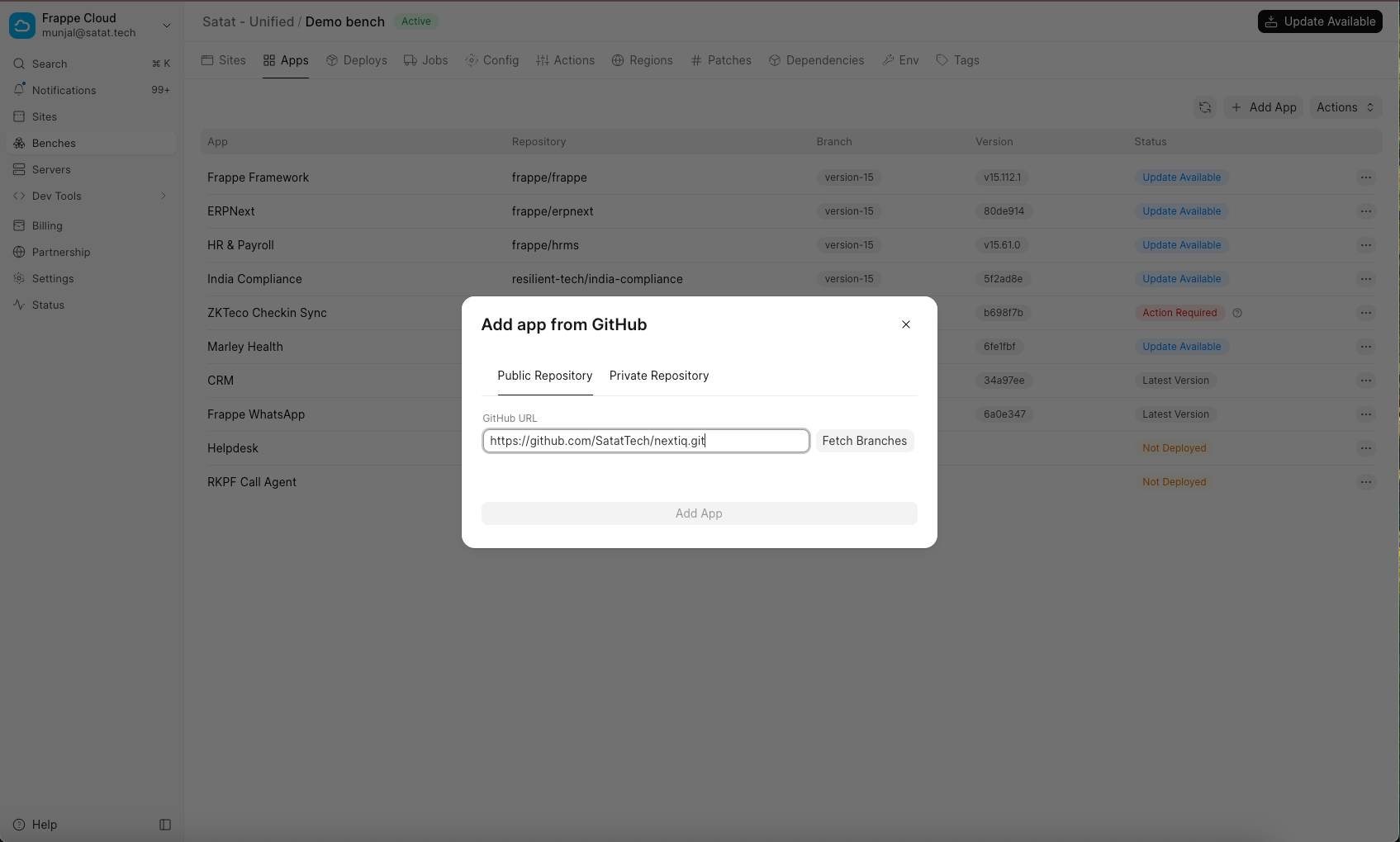Screen dimensions: 1400x842
Task: Switch to the Patches tab
Action: pos(721,60)
